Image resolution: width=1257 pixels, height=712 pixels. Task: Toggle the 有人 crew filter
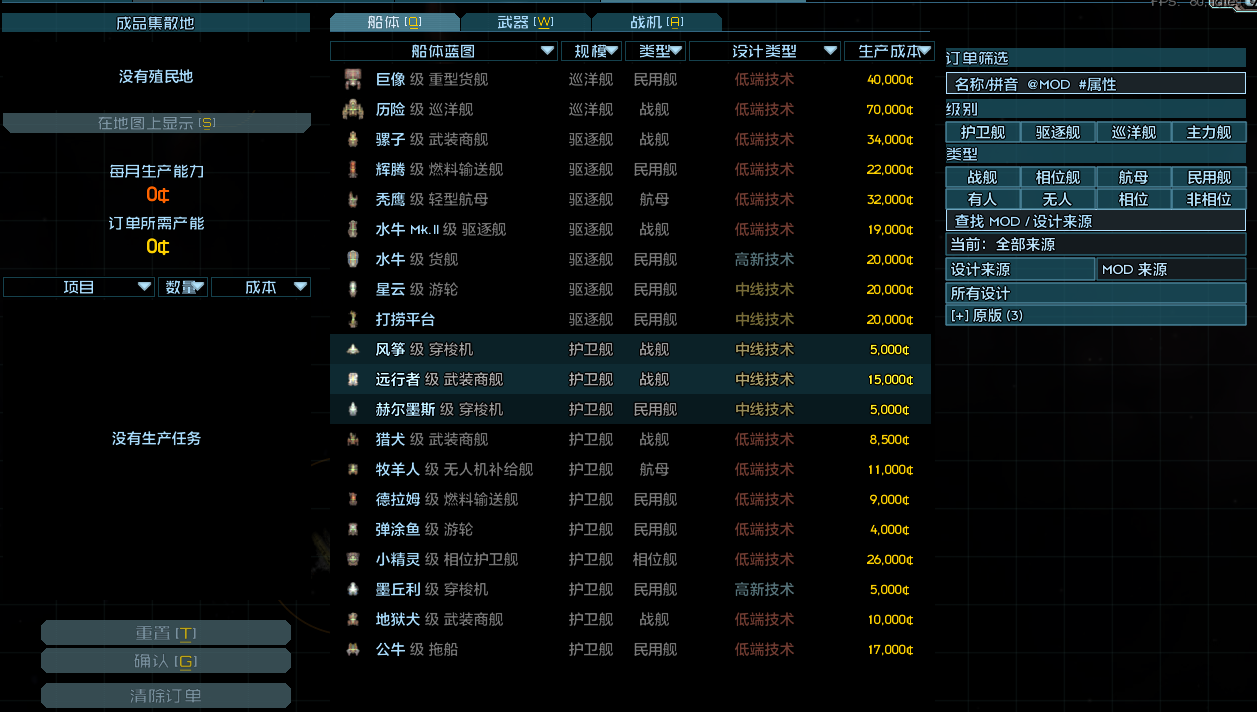click(x=983, y=199)
